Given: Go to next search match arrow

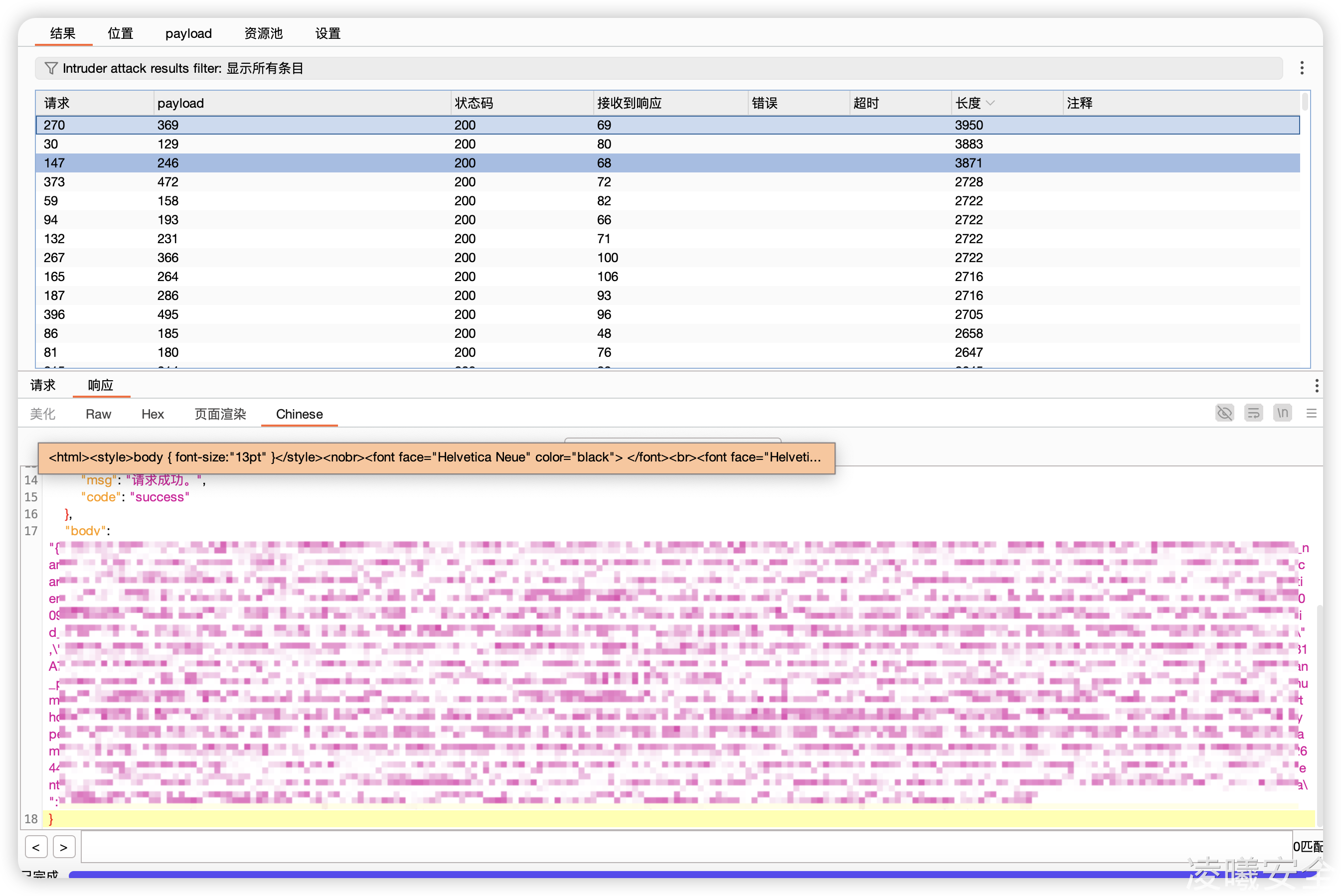Looking at the screenshot, I should tap(63, 847).
